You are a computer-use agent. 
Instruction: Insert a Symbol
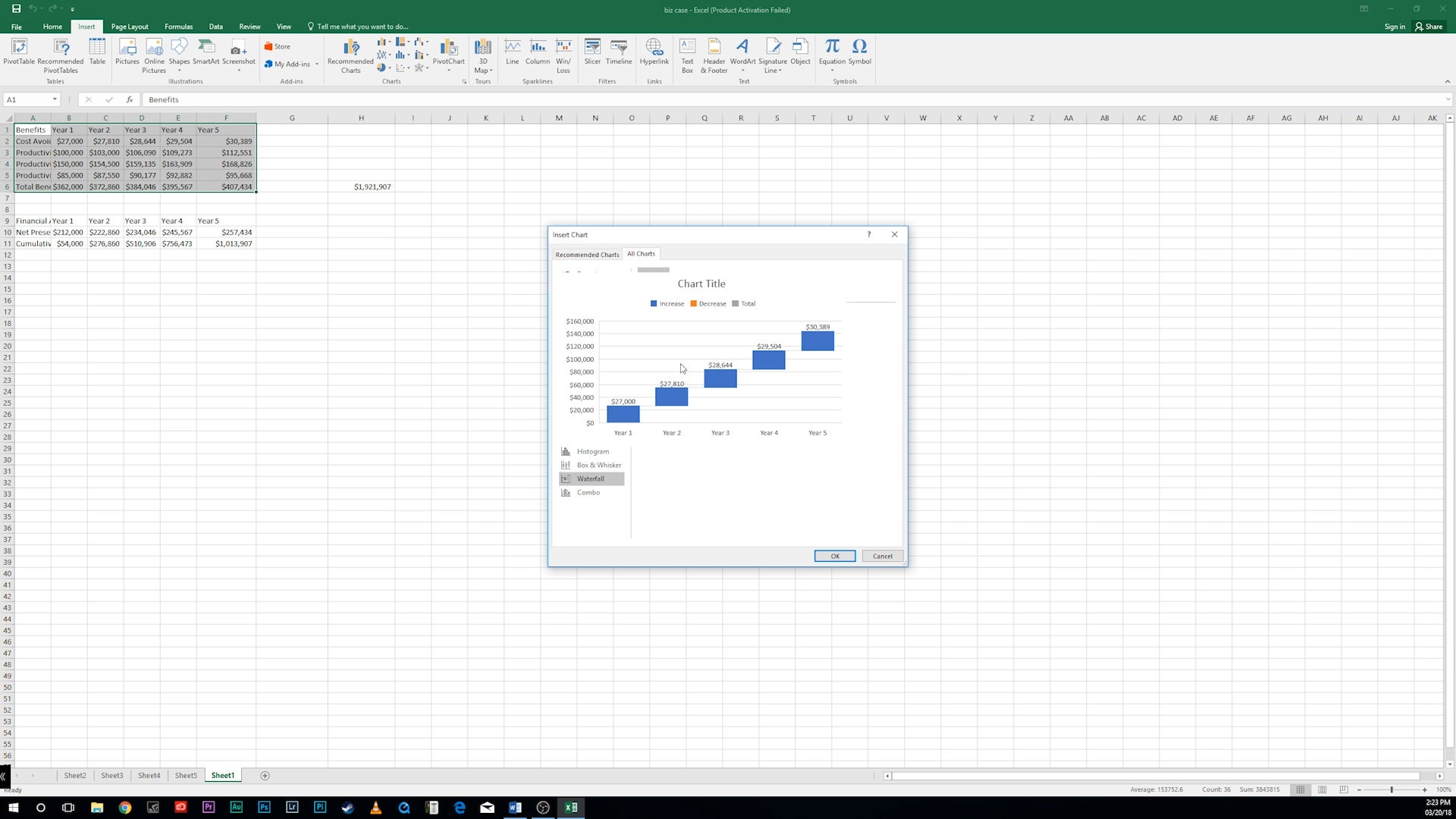point(859,52)
